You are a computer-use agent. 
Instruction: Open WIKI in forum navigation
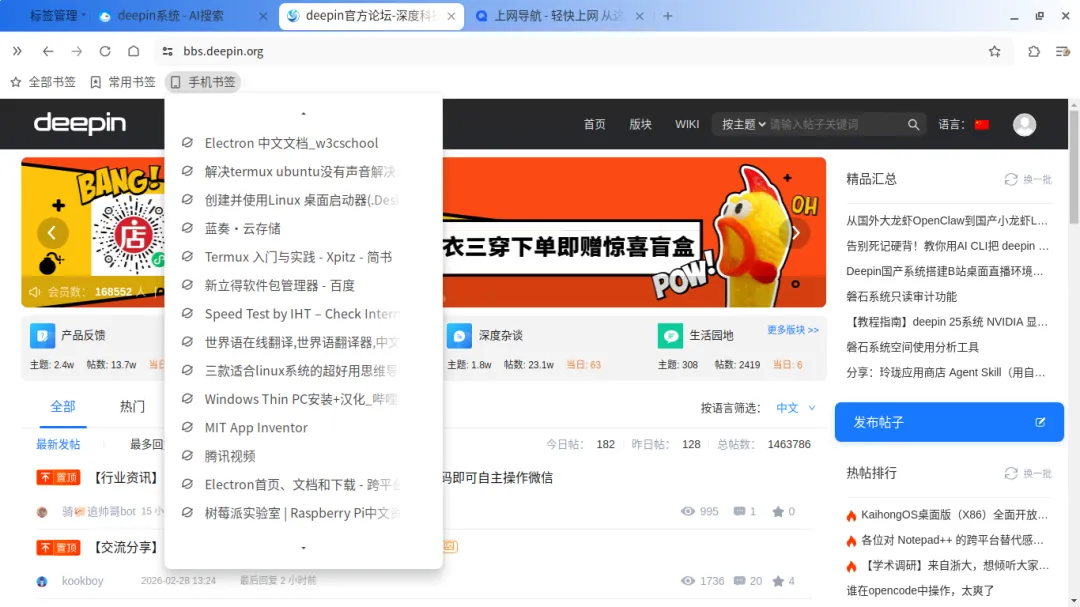(687, 124)
